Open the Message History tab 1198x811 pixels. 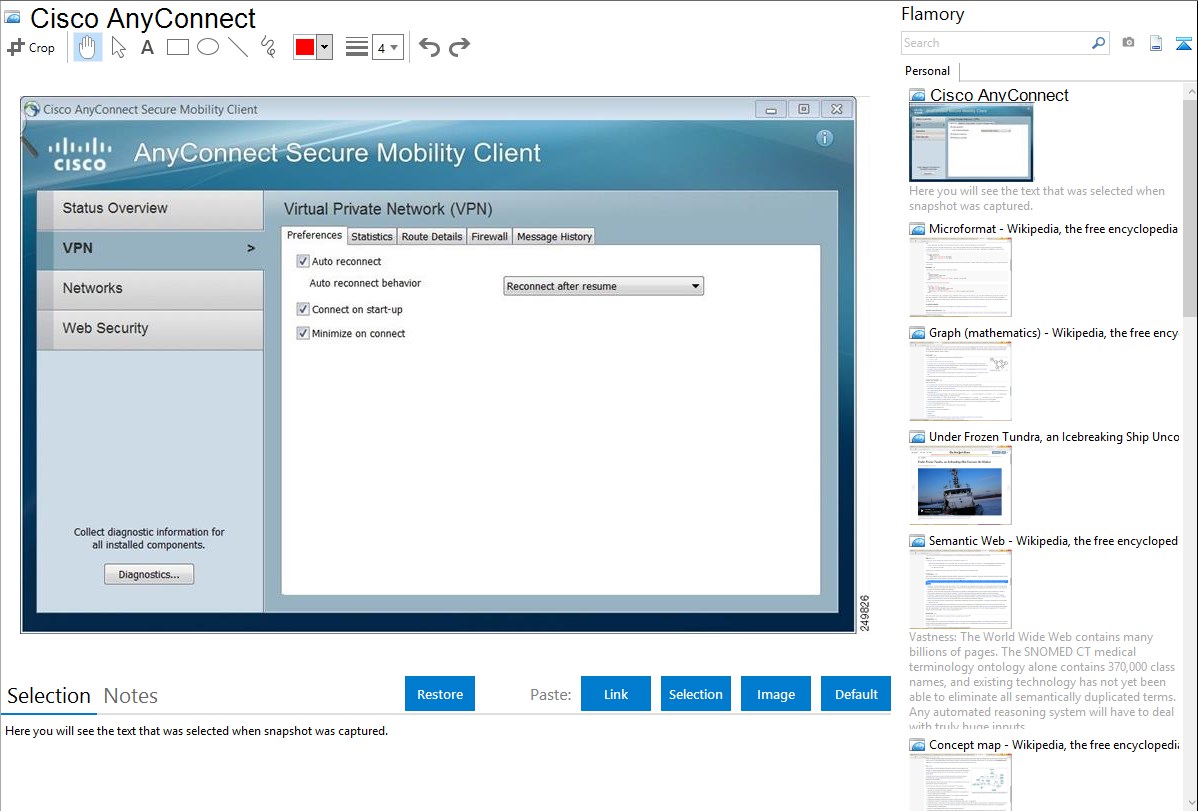[554, 236]
